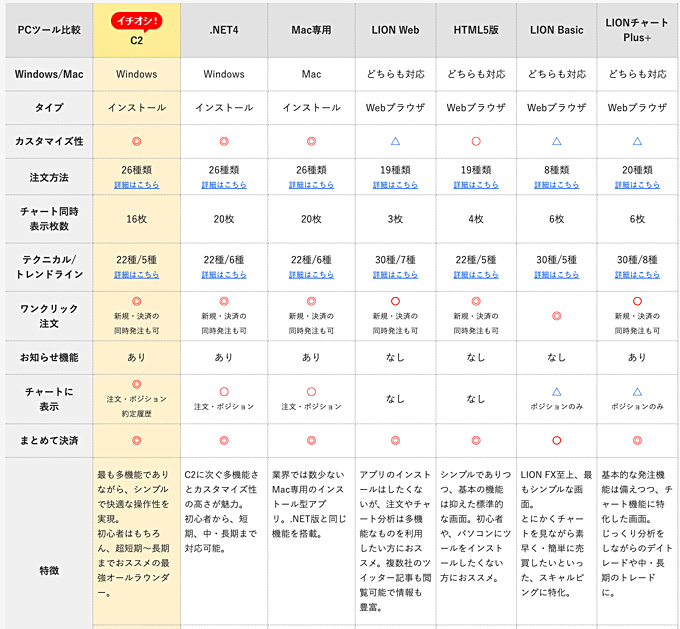The width and height of the screenshot is (680, 629).
Task: Click double-circle icon for .NET4 ワンクリック注文
Action: [x=224, y=301]
